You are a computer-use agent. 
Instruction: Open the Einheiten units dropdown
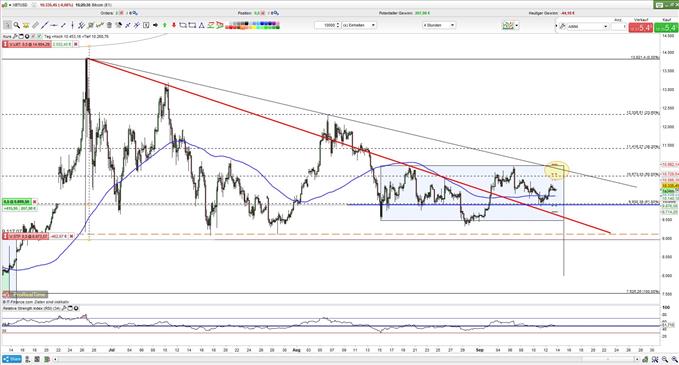pos(359,25)
